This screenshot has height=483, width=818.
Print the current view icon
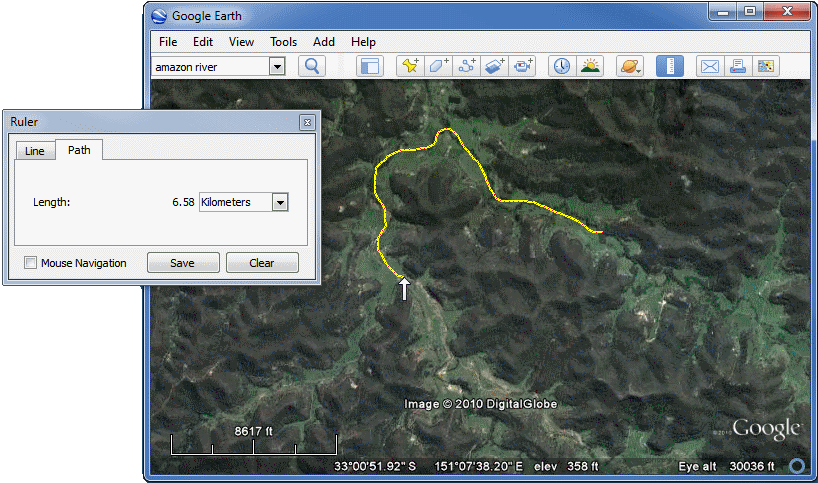(738, 66)
